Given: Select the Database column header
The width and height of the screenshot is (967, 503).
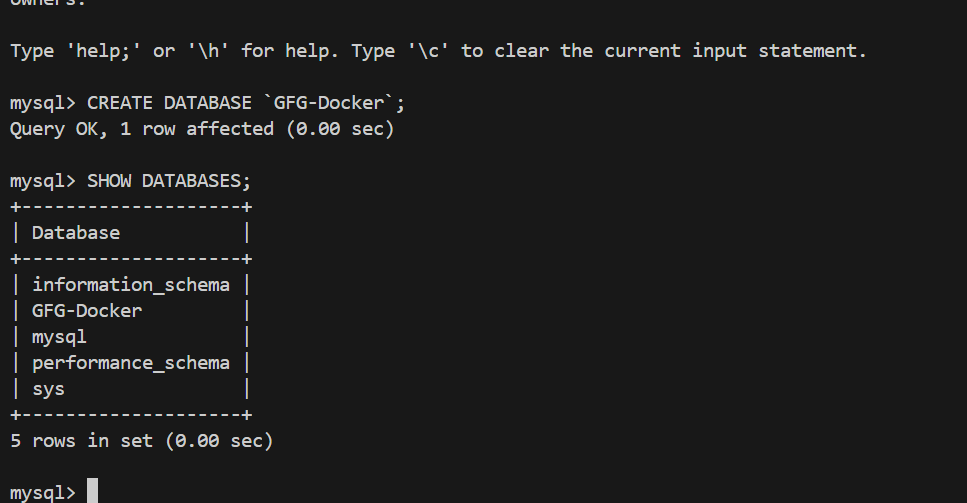Looking at the screenshot, I should 75,233.
